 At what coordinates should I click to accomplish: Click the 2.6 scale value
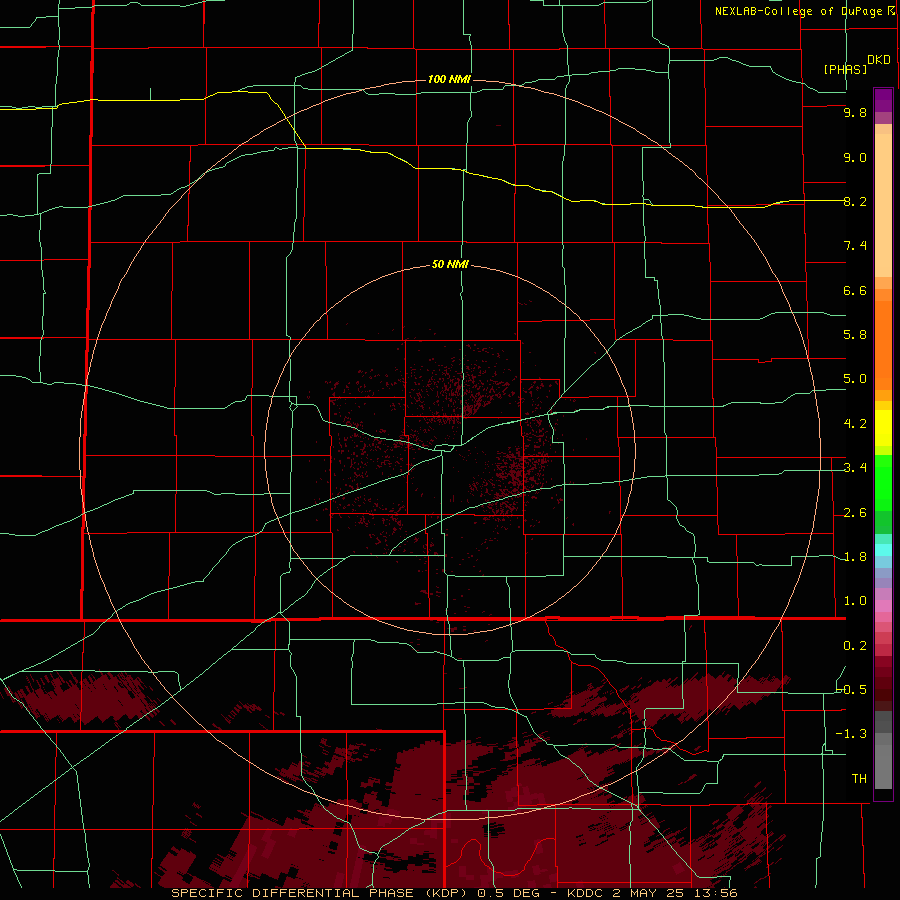(x=855, y=513)
